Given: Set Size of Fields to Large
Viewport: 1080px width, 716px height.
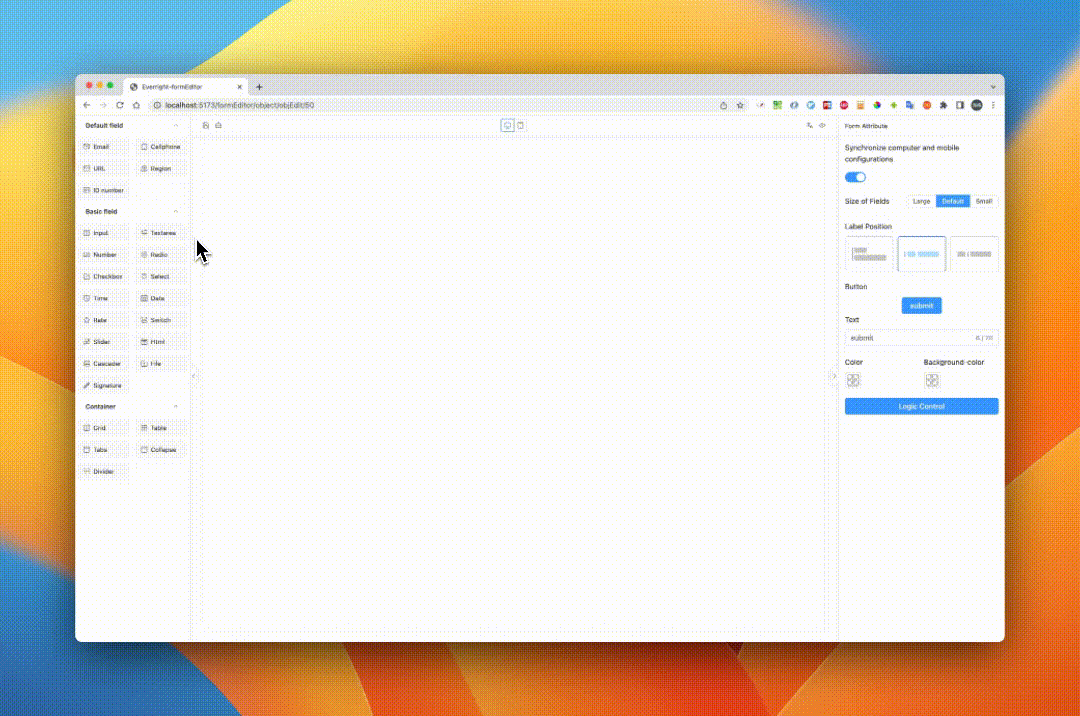Looking at the screenshot, I should 921,201.
